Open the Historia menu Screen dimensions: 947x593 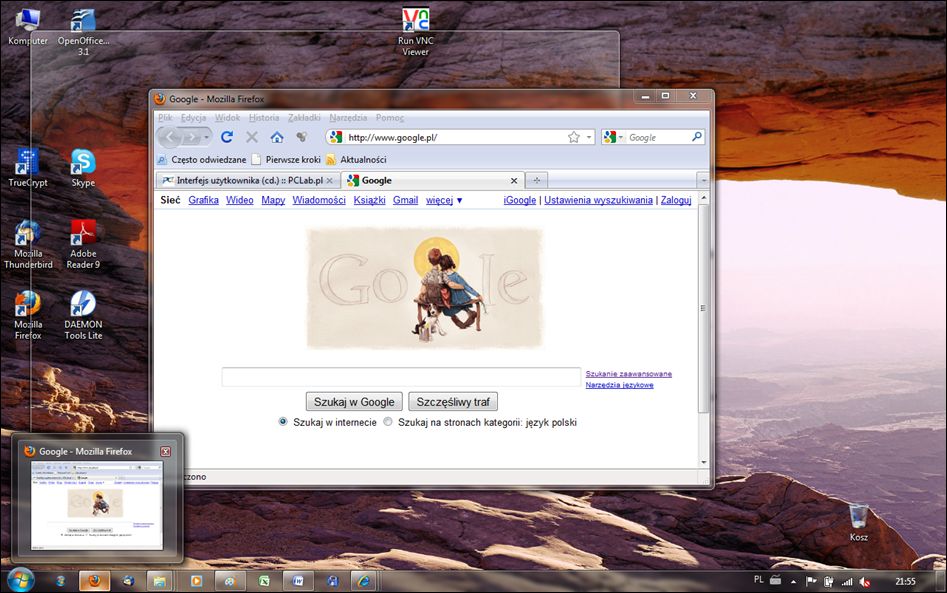[x=264, y=117]
